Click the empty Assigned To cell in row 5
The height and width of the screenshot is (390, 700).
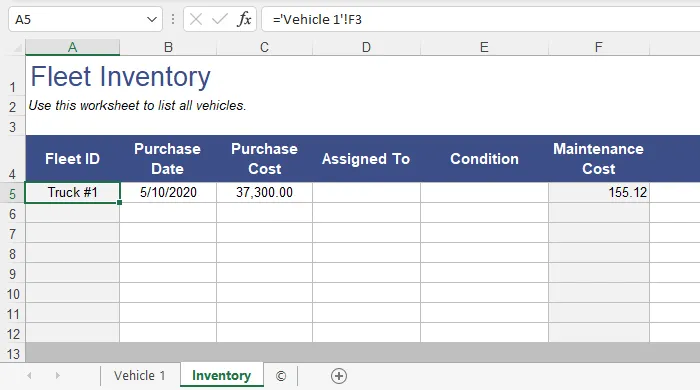pyautogui.click(x=366, y=192)
